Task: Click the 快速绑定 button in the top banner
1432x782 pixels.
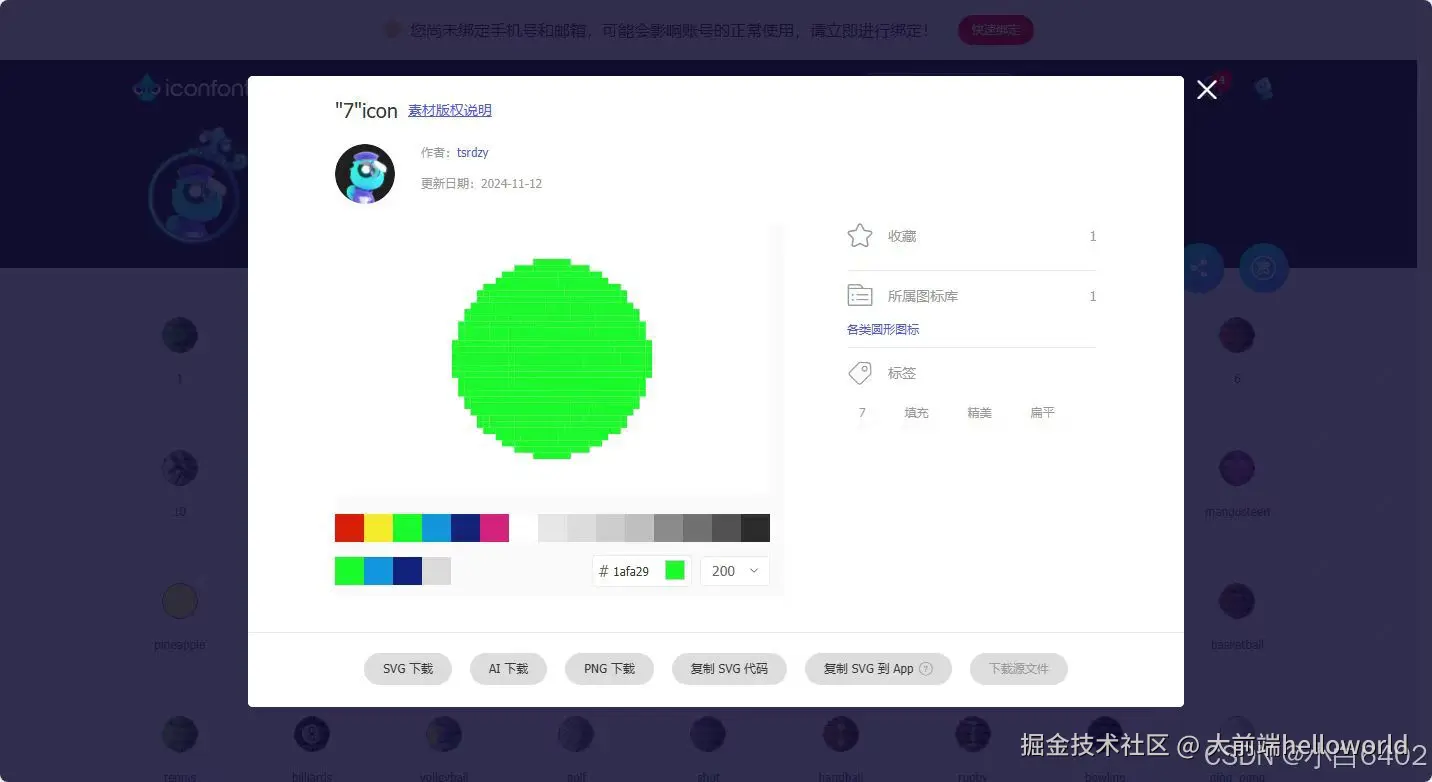Action: pyautogui.click(x=995, y=30)
